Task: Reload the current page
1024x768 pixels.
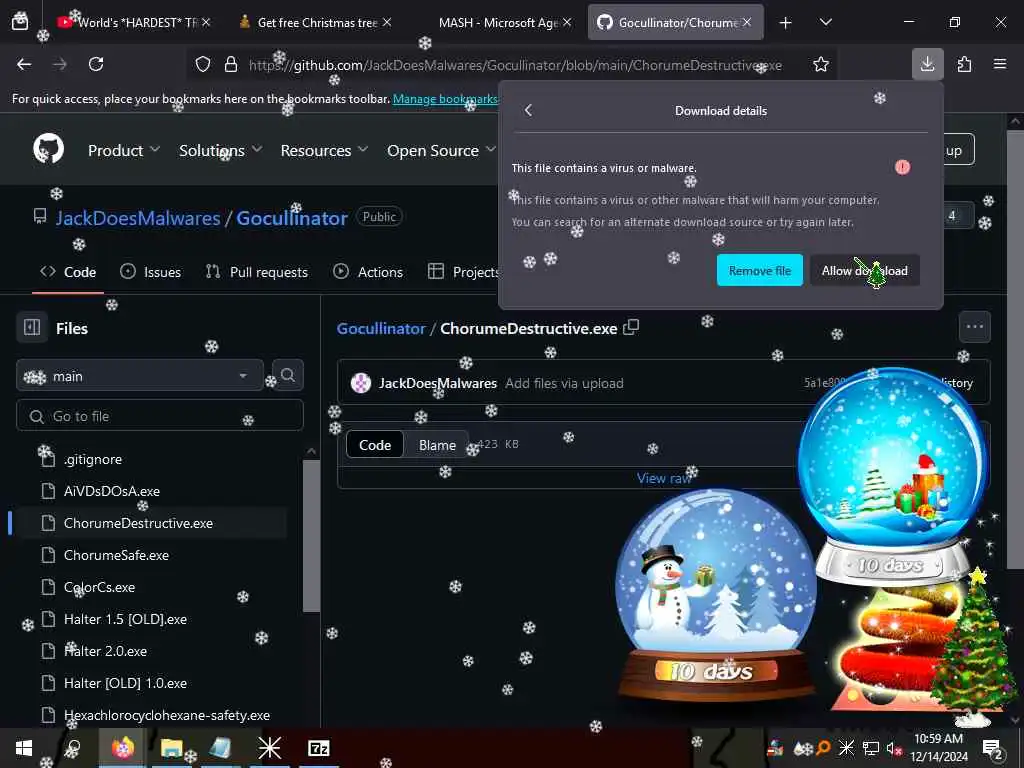Action: click(x=96, y=64)
